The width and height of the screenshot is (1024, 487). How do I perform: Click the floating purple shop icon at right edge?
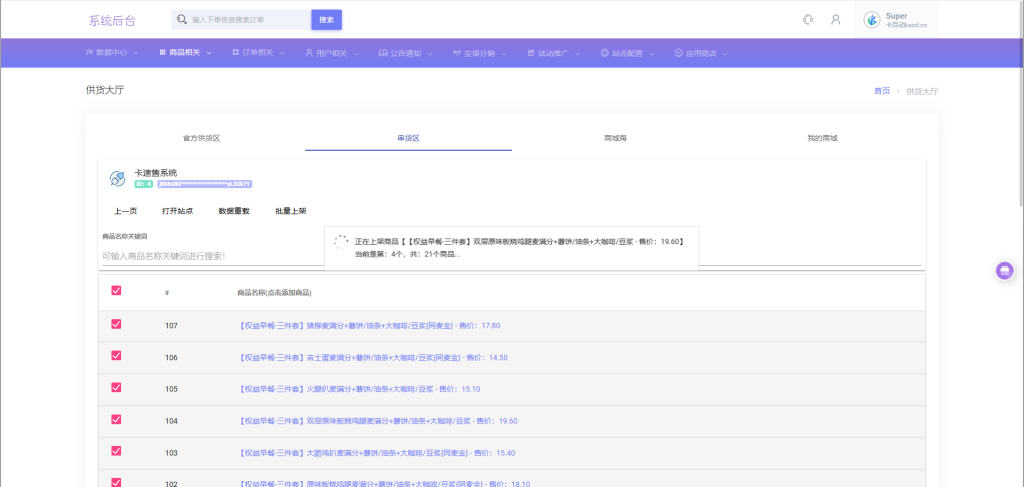pyautogui.click(x=1004, y=270)
